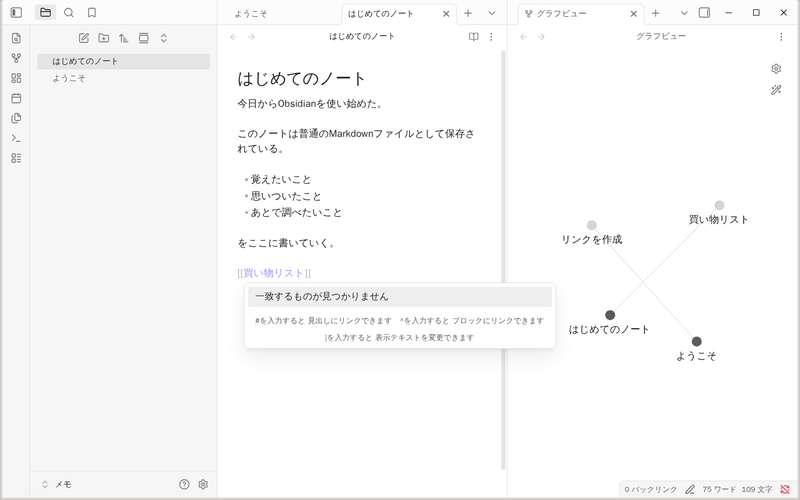Open tab list dropdown in graph pane
The height and width of the screenshot is (500, 800).
[684, 13]
